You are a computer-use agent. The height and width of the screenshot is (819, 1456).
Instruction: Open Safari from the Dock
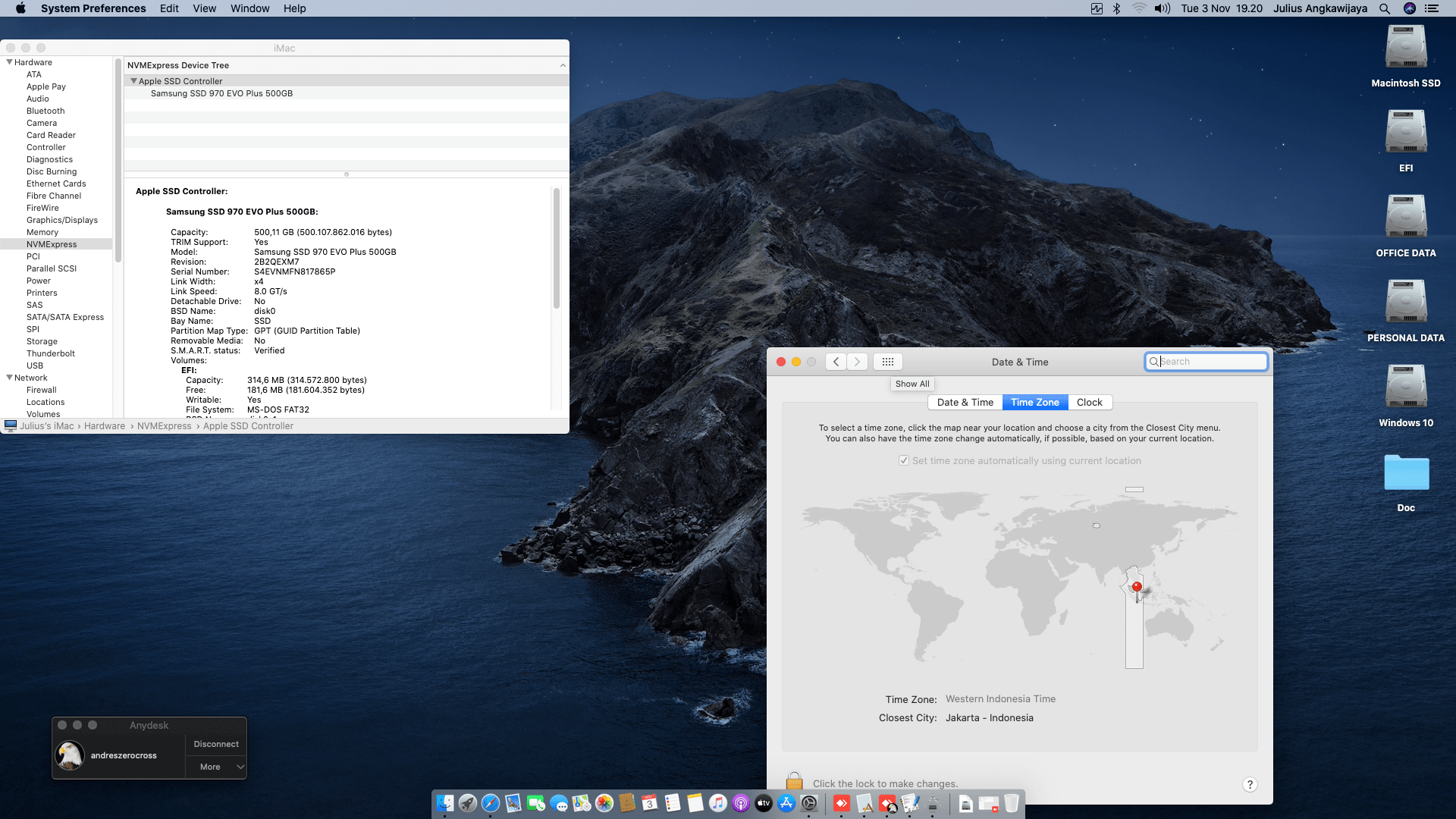491,803
